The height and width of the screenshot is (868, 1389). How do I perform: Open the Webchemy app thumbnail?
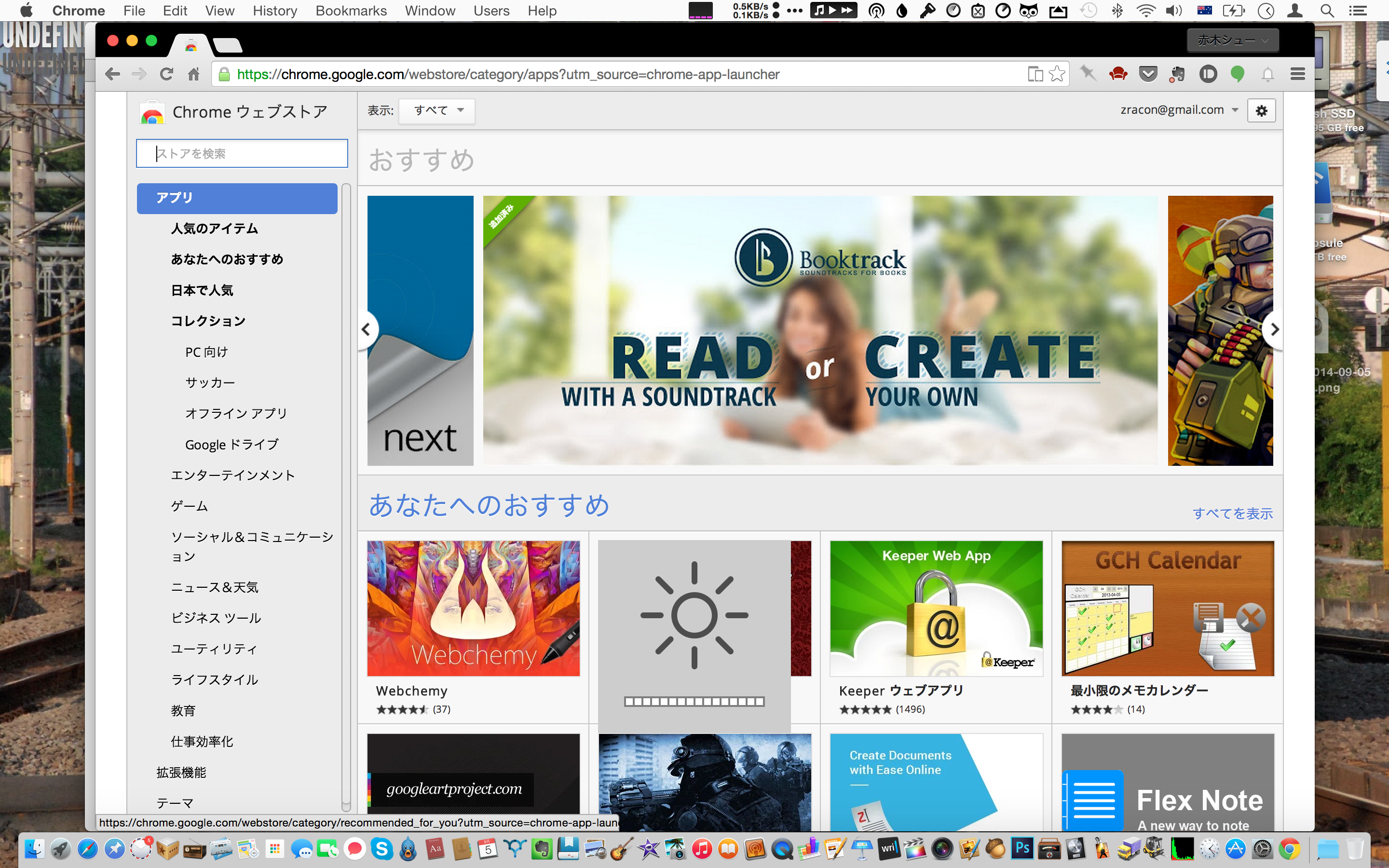[x=474, y=609]
